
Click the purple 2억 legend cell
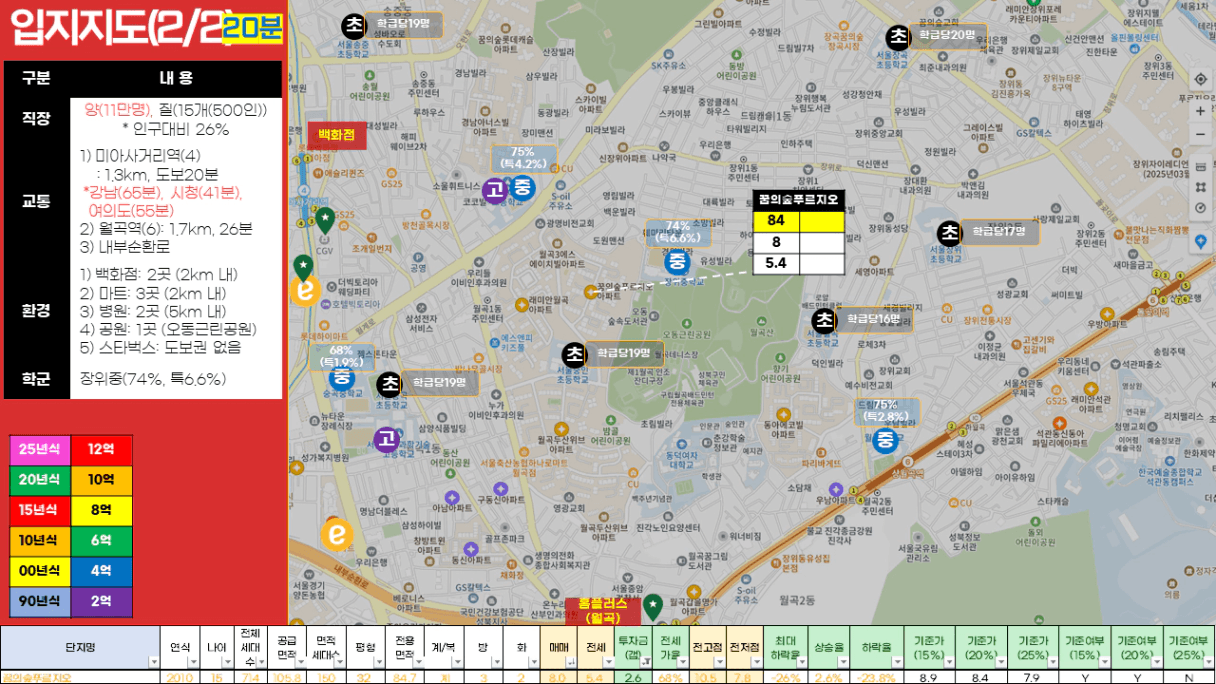point(101,602)
